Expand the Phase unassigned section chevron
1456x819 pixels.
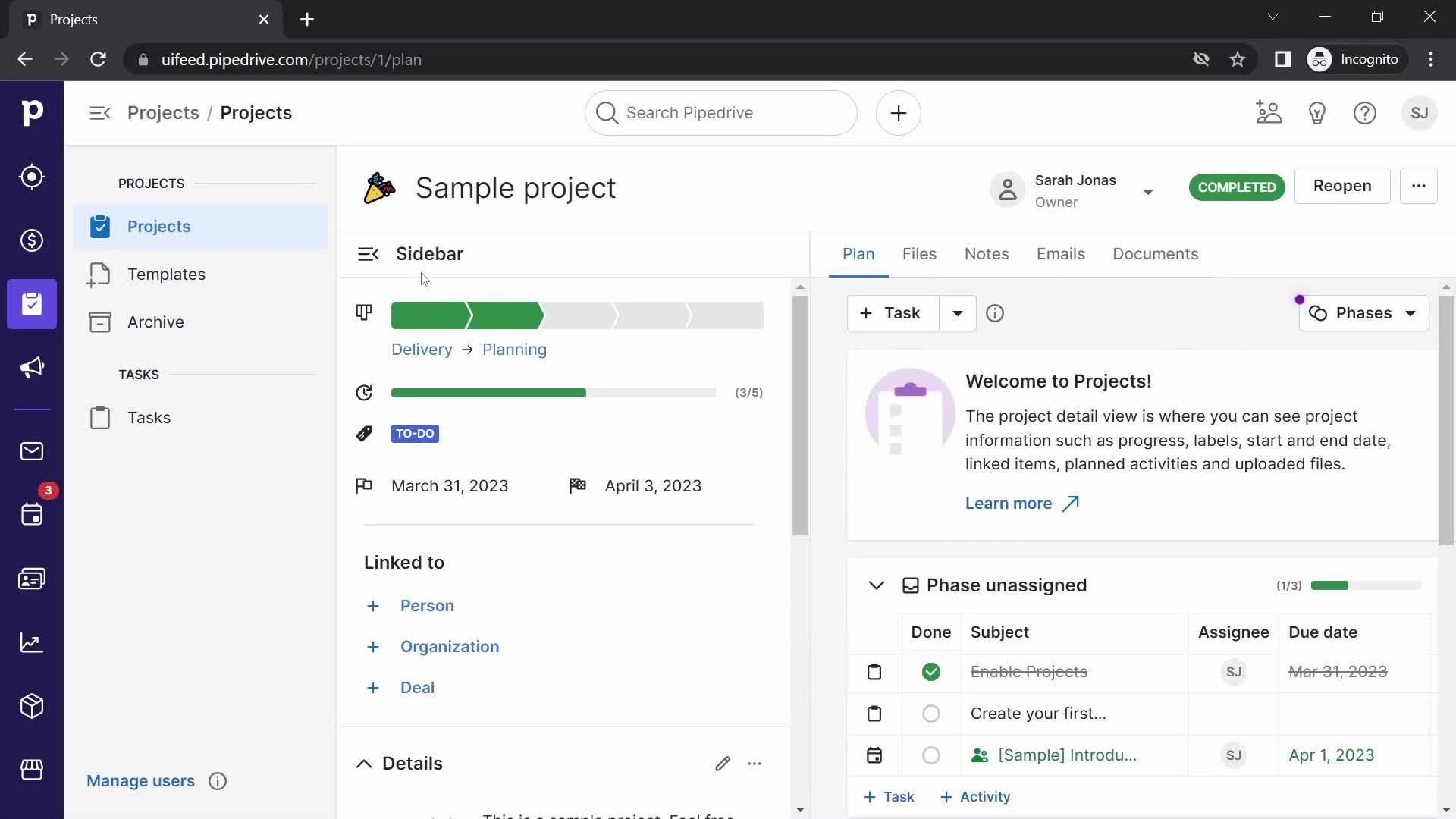(875, 585)
